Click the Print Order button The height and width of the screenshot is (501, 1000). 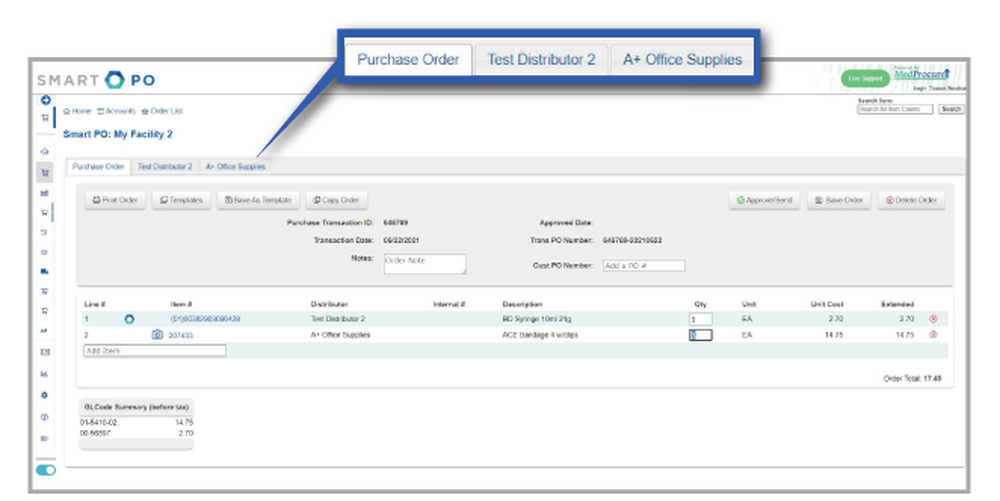tap(115, 200)
